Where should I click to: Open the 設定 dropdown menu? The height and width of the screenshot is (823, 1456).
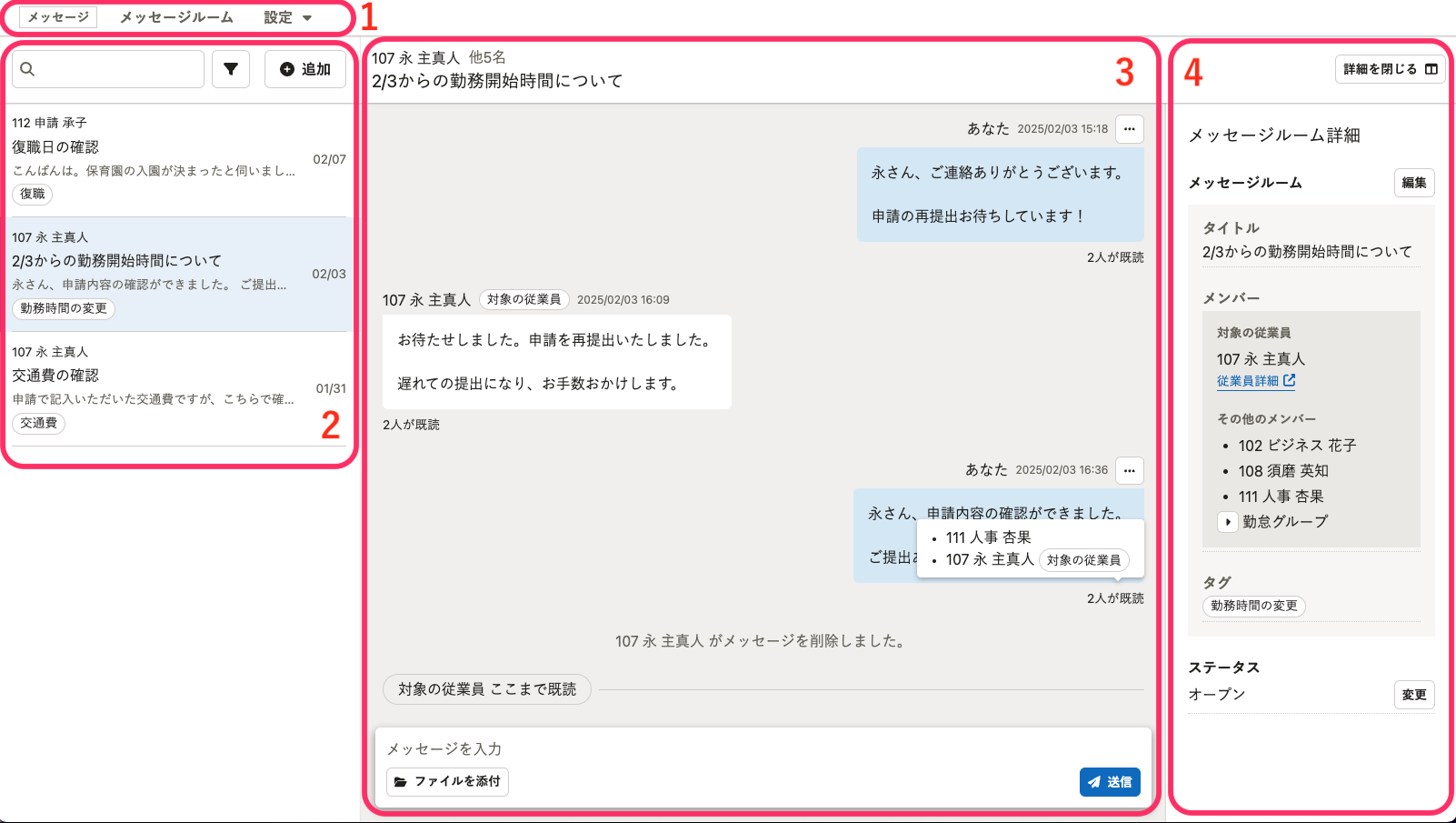coord(287,17)
